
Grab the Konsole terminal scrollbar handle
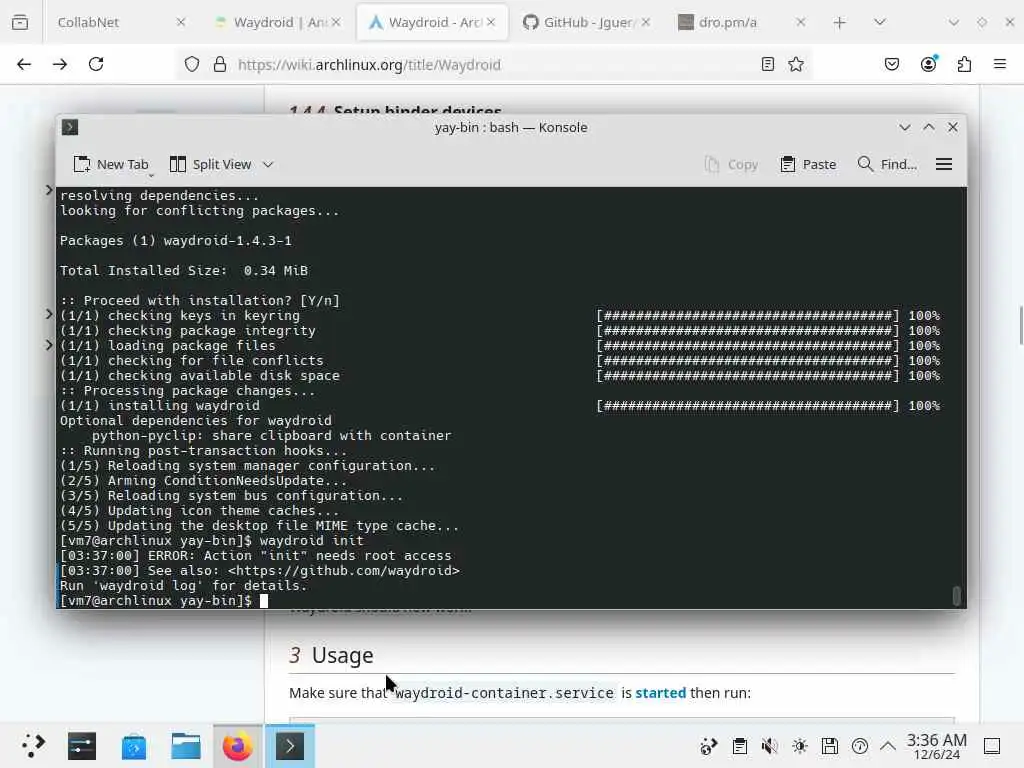(x=956, y=596)
